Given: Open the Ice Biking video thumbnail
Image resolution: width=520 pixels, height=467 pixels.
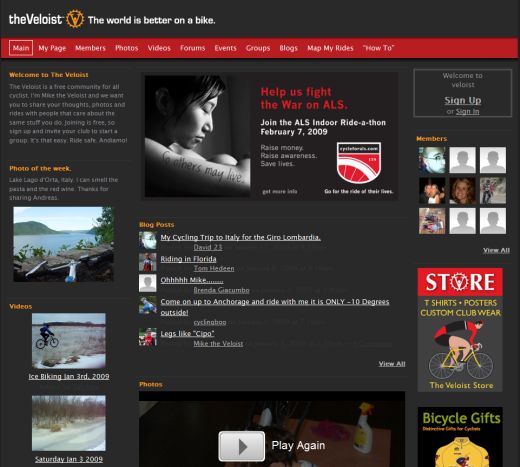Looking at the screenshot, I should [x=69, y=340].
